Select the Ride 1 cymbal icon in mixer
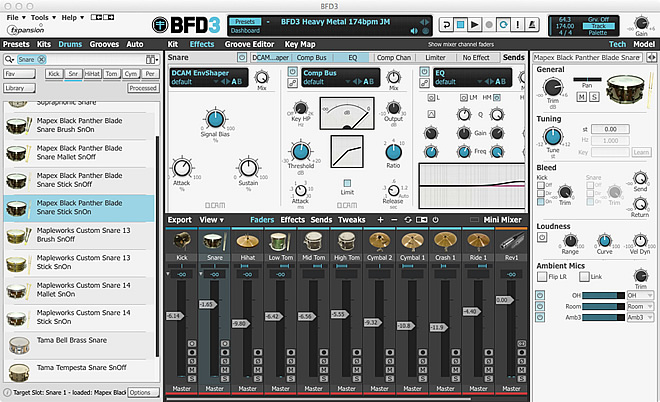The image size is (660, 402). (x=478, y=241)
